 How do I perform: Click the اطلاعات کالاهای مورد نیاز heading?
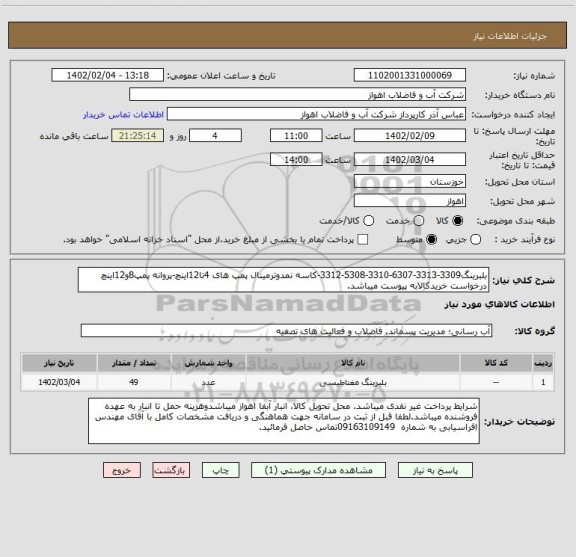pyautogui.click(x=500, y=305)
